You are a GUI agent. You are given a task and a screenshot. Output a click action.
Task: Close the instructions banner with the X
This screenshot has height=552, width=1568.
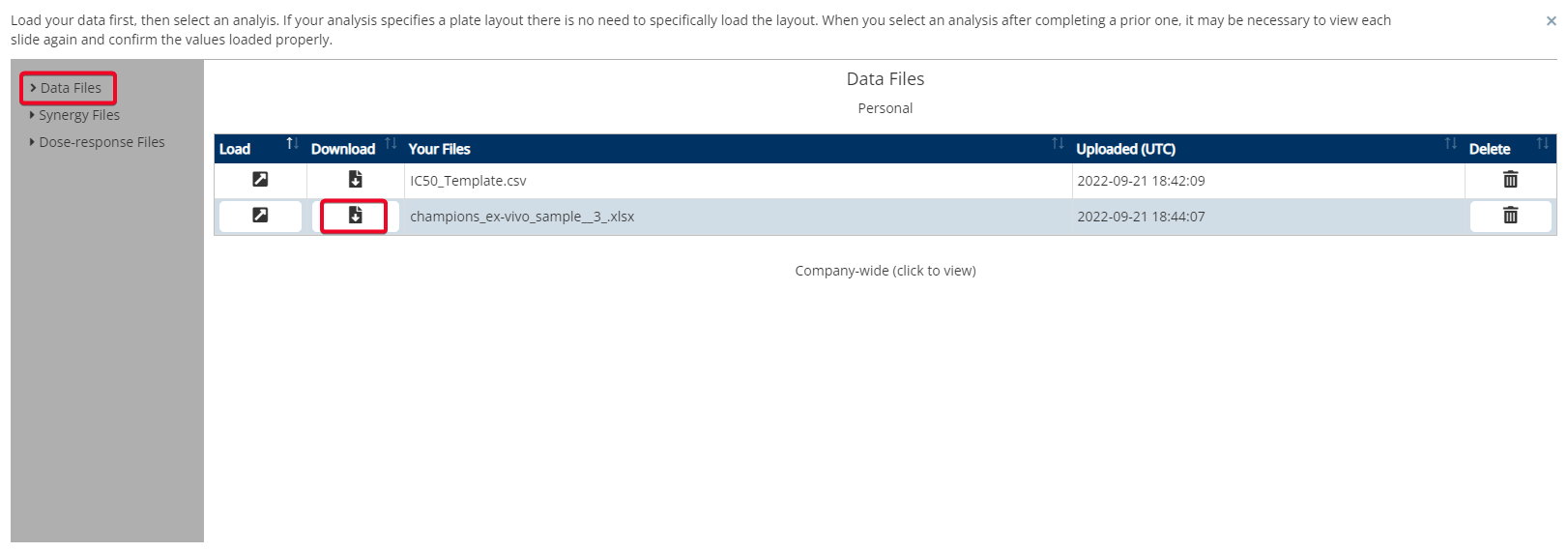[1551, 20]
